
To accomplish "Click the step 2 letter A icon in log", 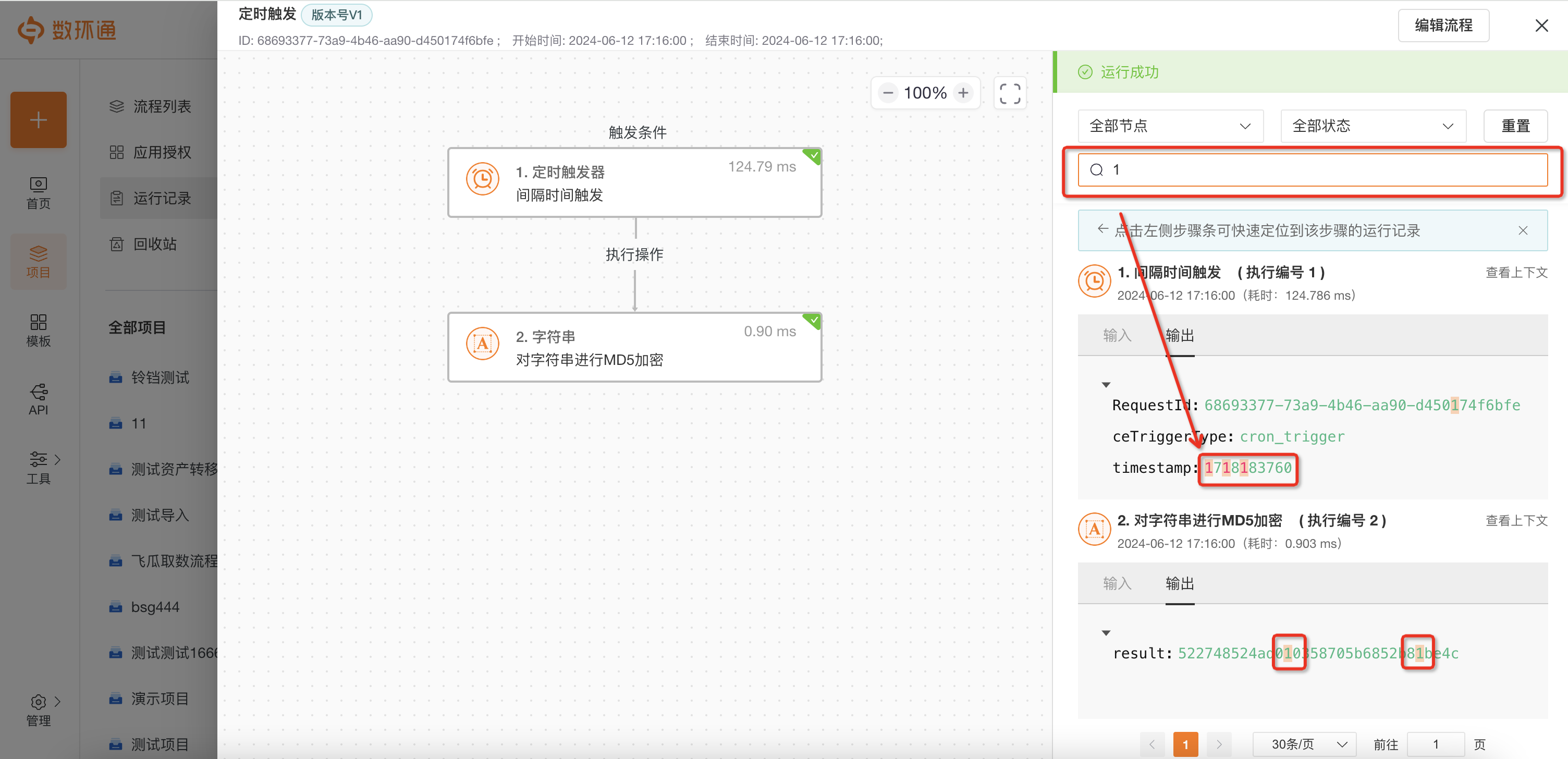I will [x=1095, y=529].
